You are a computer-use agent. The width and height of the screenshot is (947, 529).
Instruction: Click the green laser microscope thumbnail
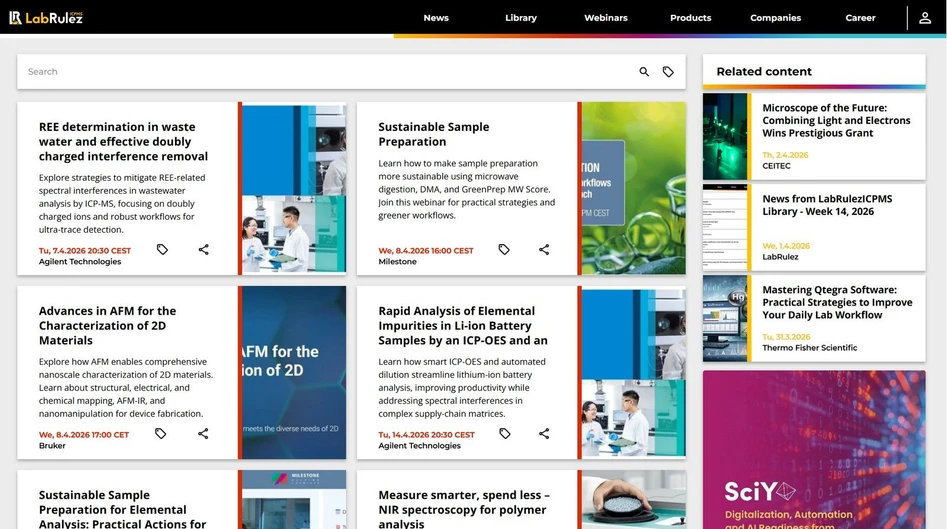(x=725, y=136)
